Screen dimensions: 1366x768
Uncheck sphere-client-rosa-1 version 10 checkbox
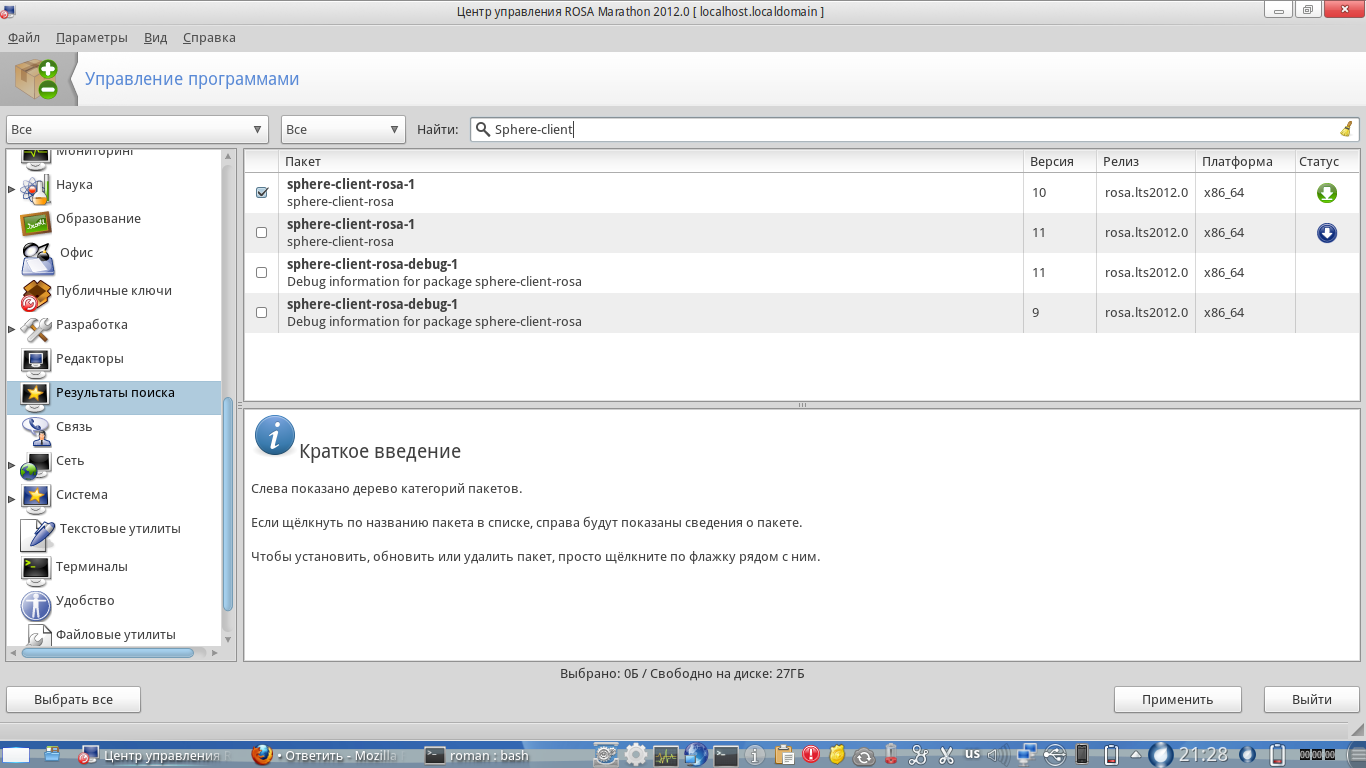tap(262, 192)
